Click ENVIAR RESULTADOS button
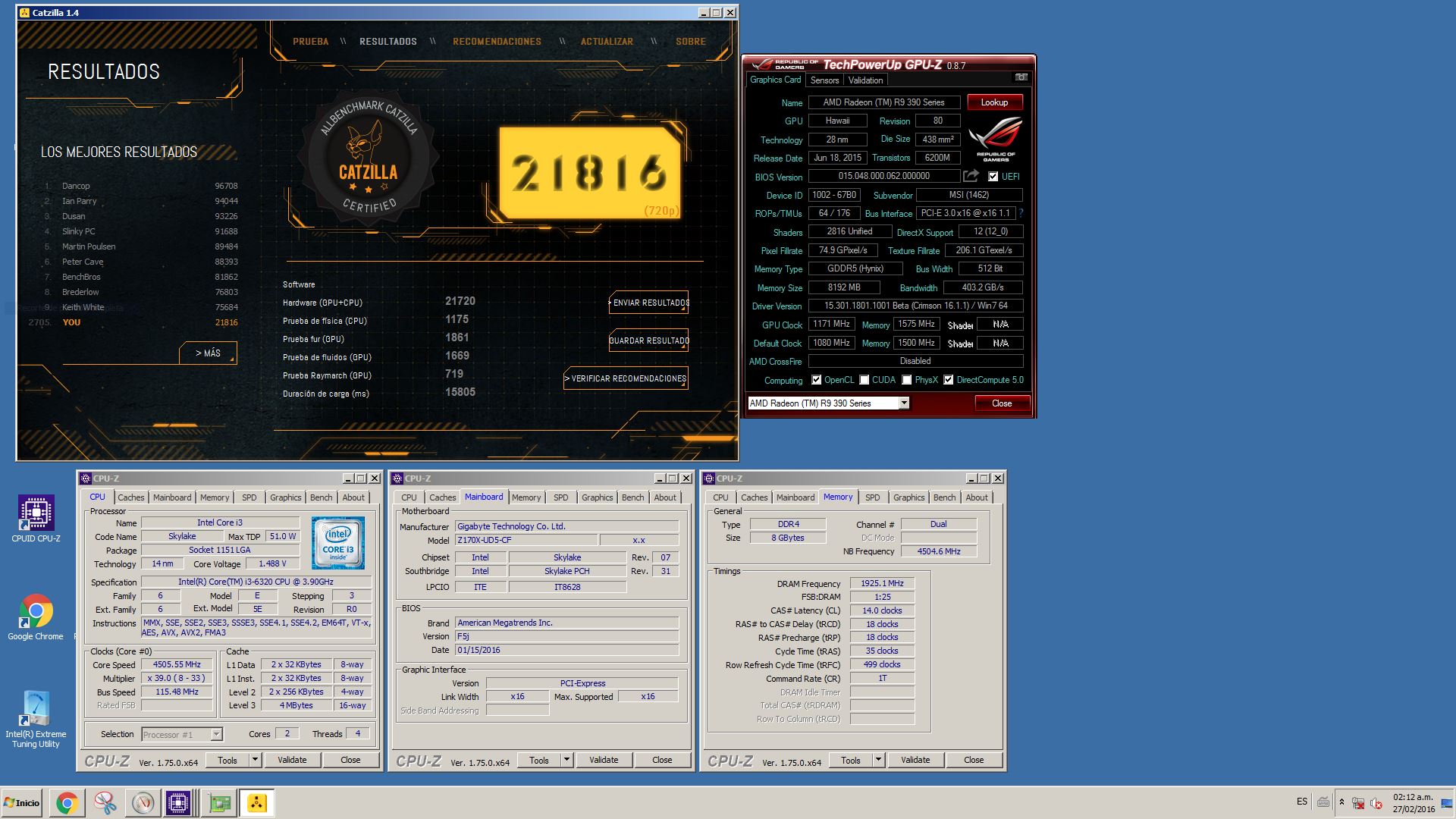1456x819 pixels. (x=648, y=303)
